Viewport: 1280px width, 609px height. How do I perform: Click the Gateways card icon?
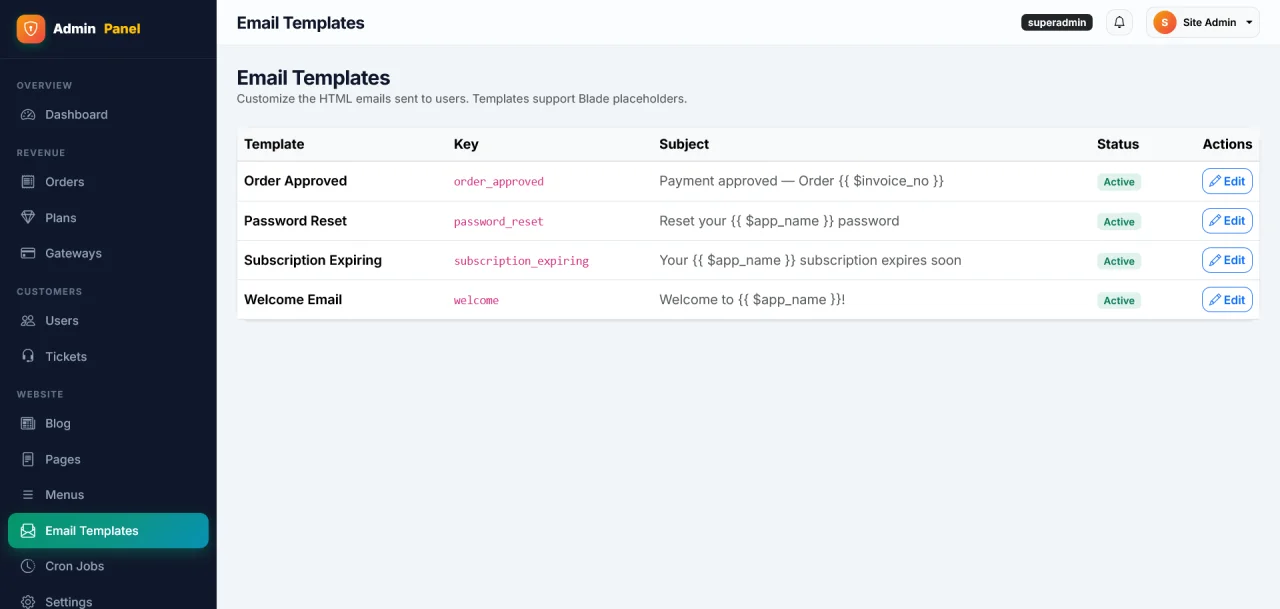[x=28, y=254]
